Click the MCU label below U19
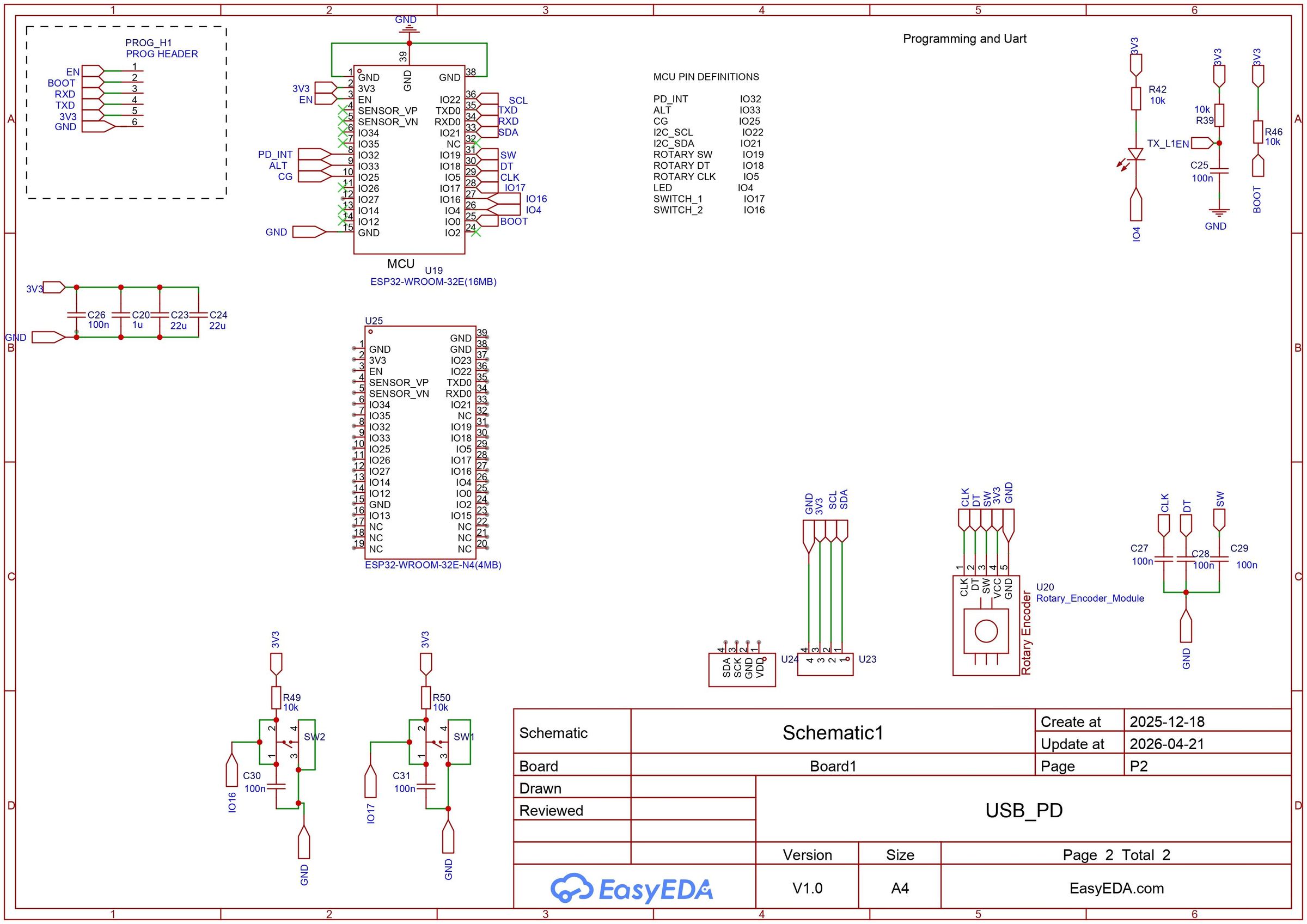The image size is (1307, 924). [401, 264]
